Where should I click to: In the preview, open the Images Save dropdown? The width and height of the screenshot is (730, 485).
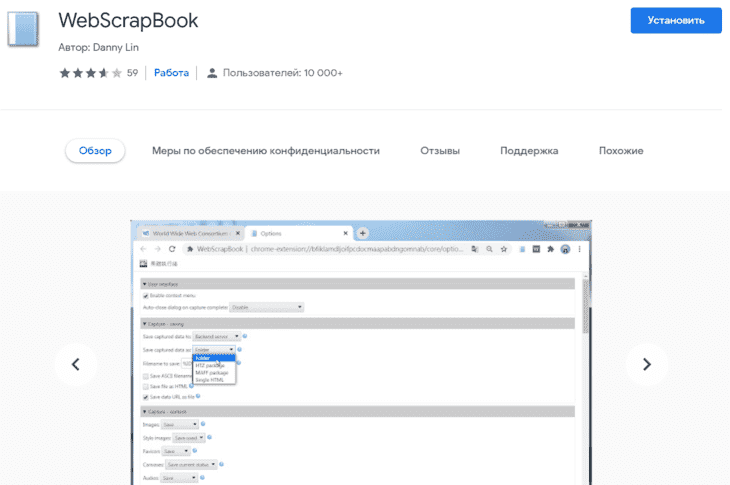[180, 424]
